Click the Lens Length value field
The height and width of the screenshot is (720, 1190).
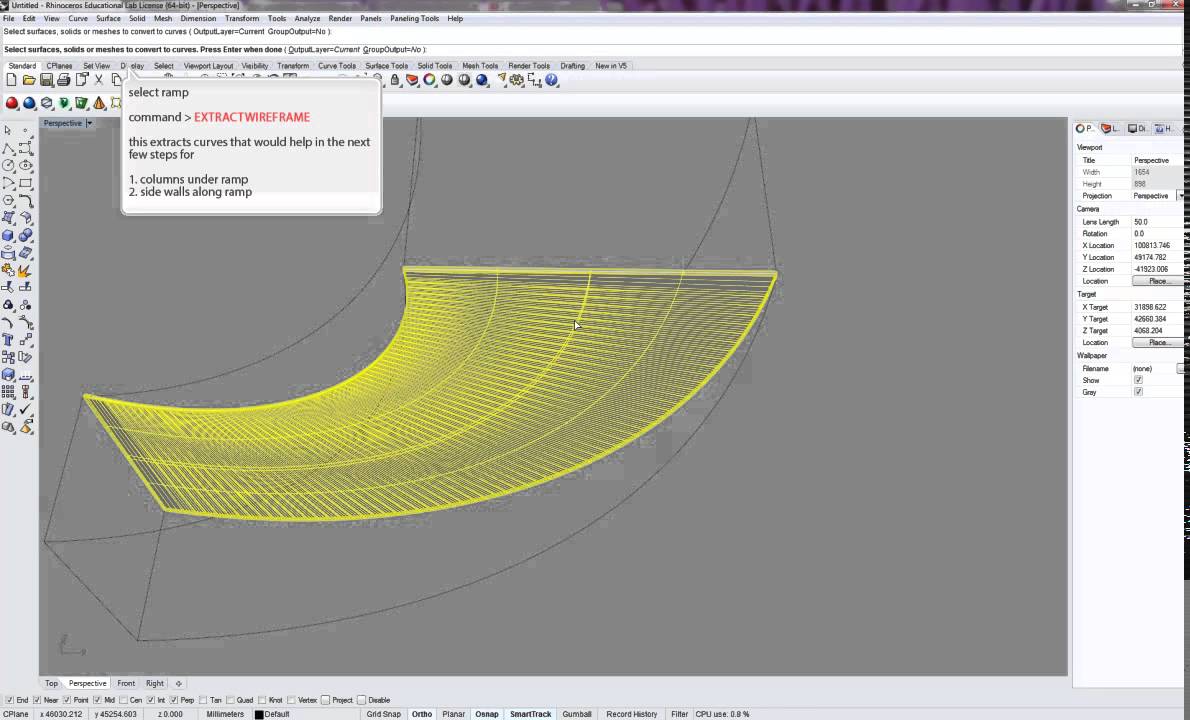(x=1157, y=222)
